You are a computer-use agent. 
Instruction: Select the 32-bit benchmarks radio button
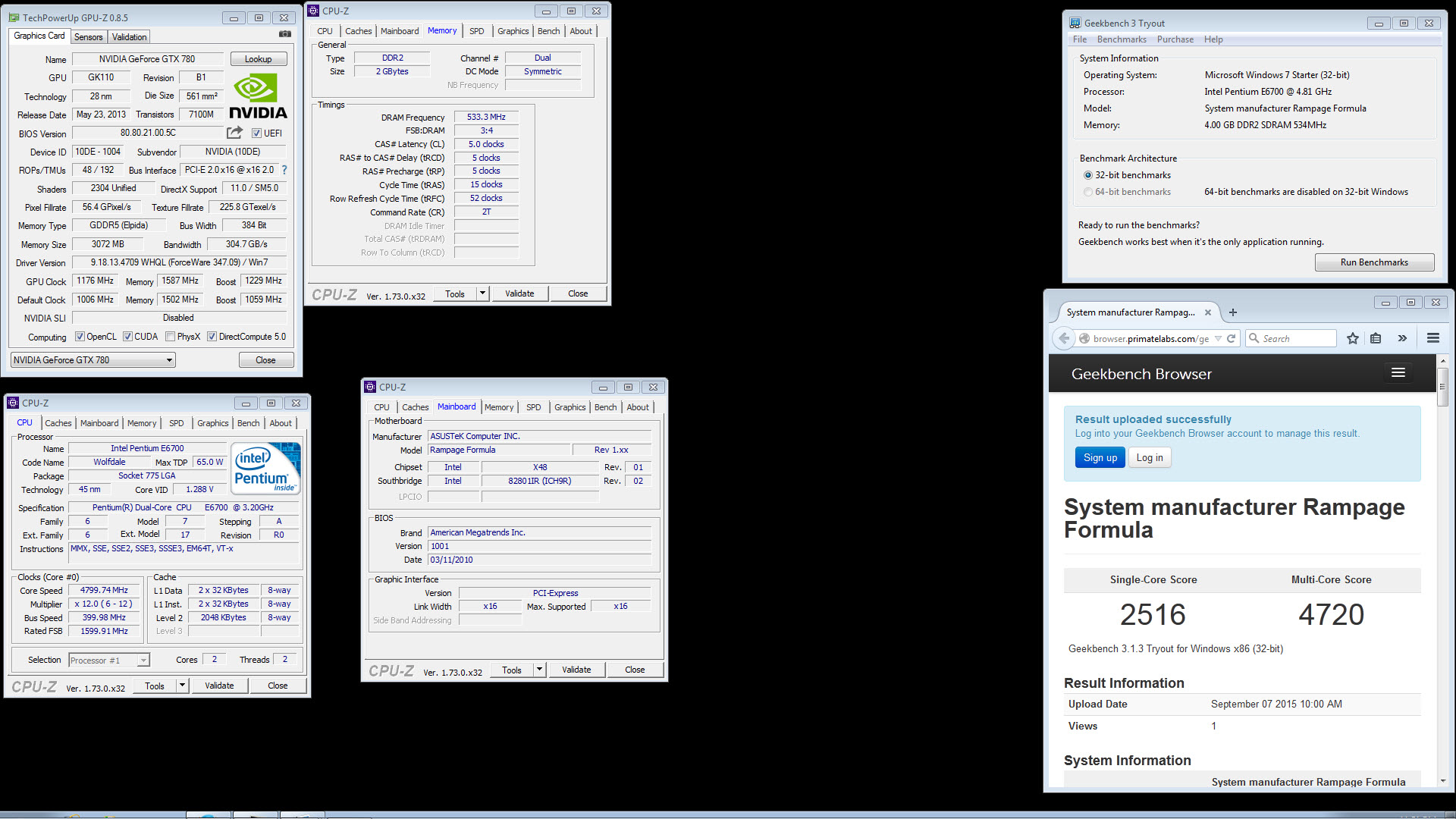[x=1088, y=175]
